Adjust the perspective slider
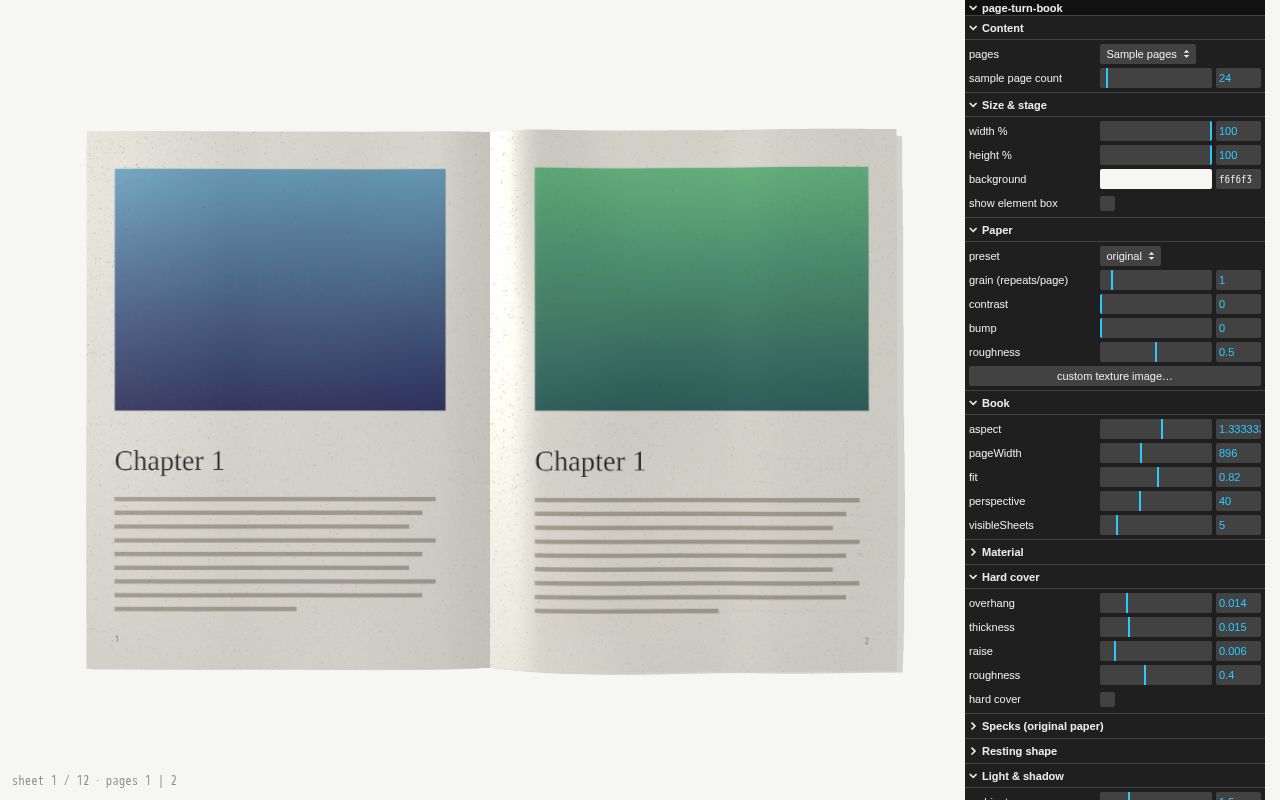This screenshot has width=1280, height=800. pos(1156,501)
